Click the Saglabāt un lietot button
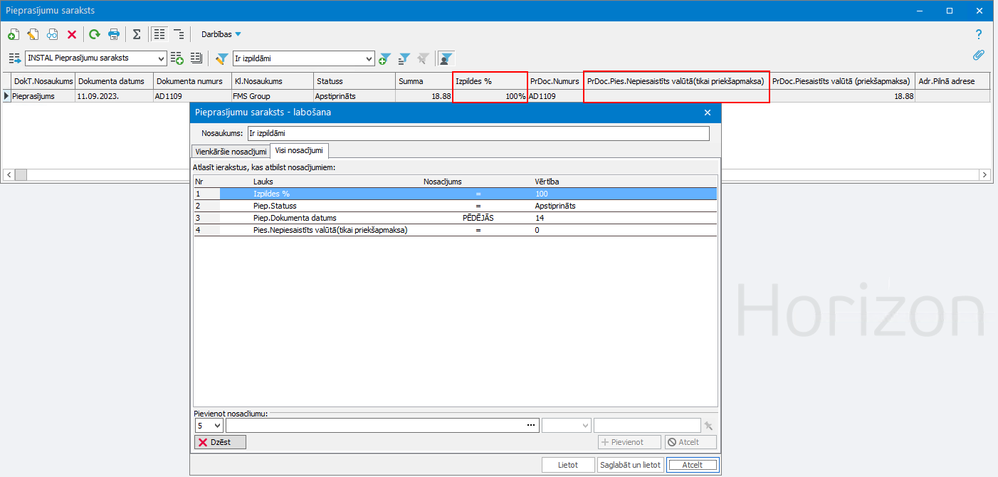This screenshot has height=477, width=998. point(629,465)
